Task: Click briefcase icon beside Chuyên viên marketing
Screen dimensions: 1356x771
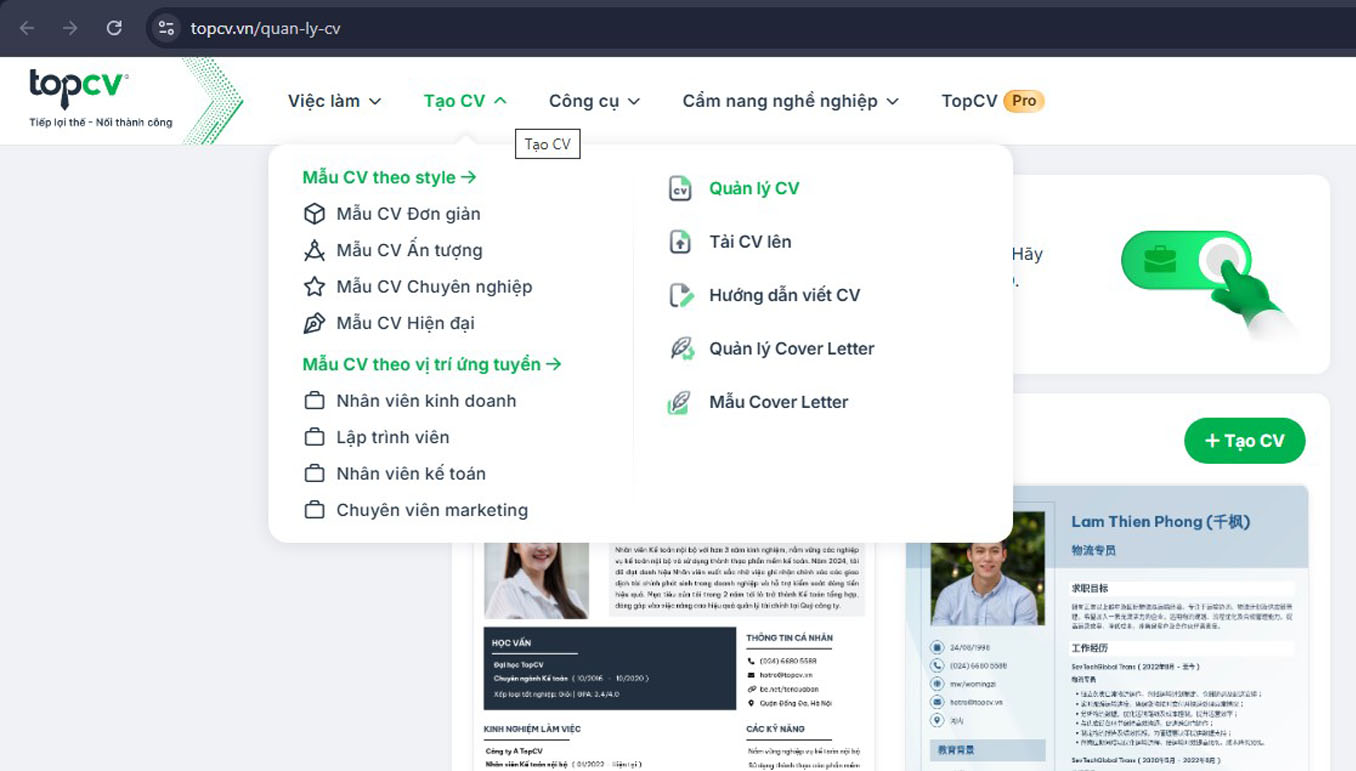Action: tap(314, 510)
